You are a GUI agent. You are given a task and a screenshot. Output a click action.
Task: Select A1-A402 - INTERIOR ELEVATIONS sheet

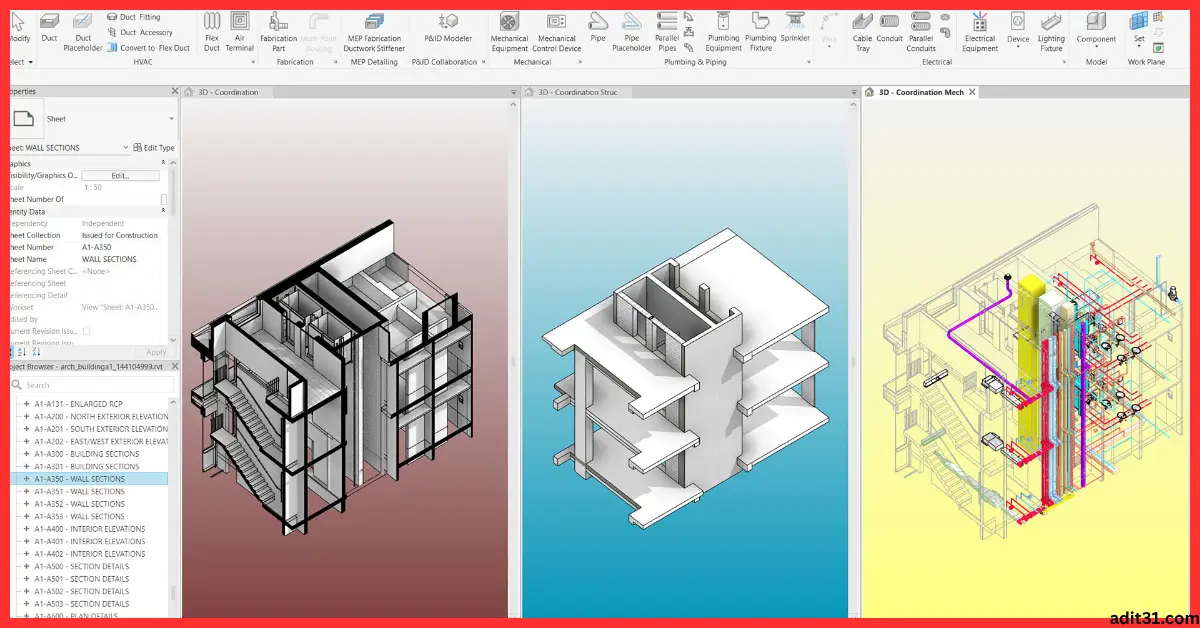[88, 554]
